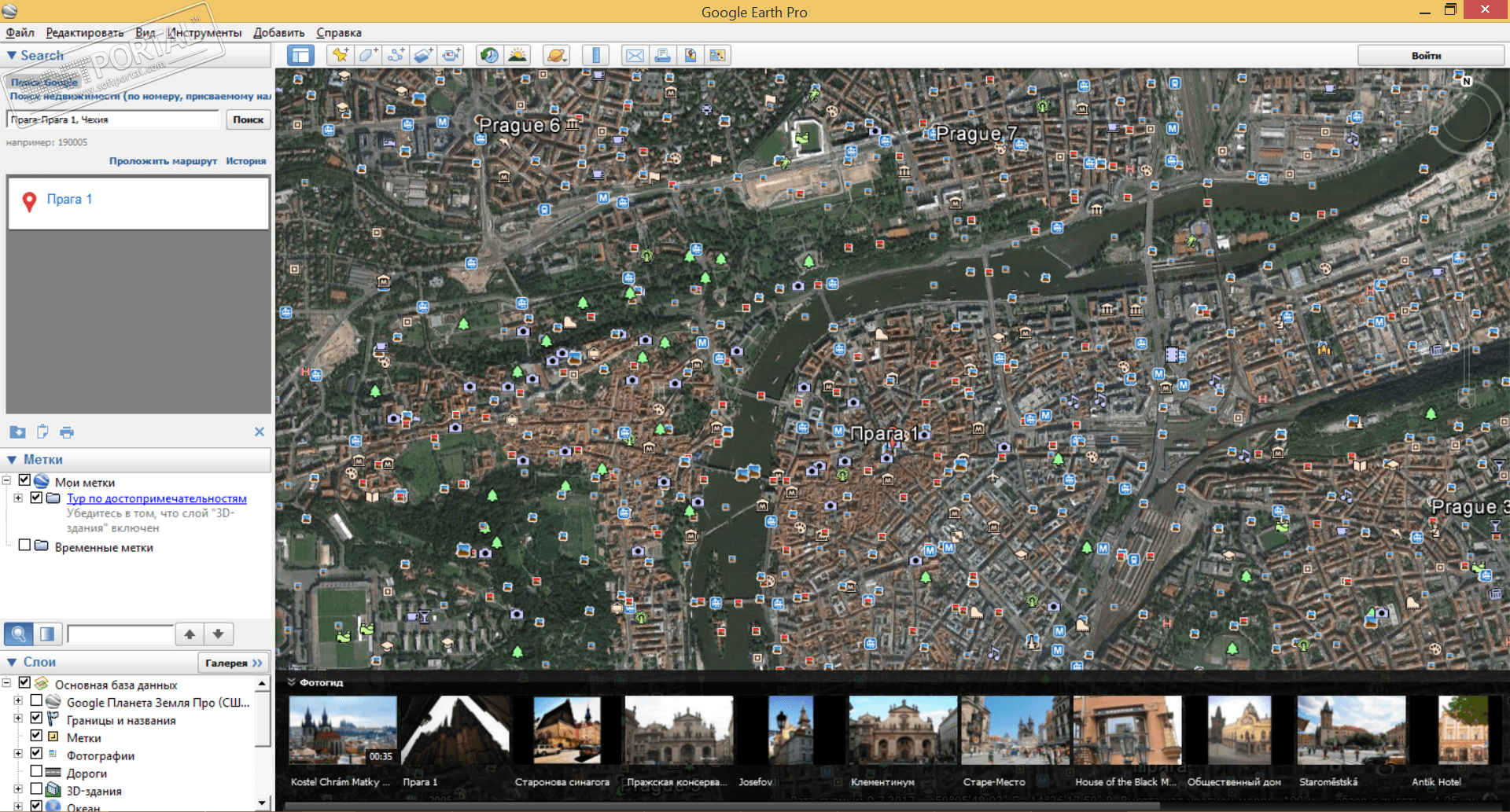Uncheck the Фотографии layer checkbox
This screenshot has height=812, width=1510.
36,753
